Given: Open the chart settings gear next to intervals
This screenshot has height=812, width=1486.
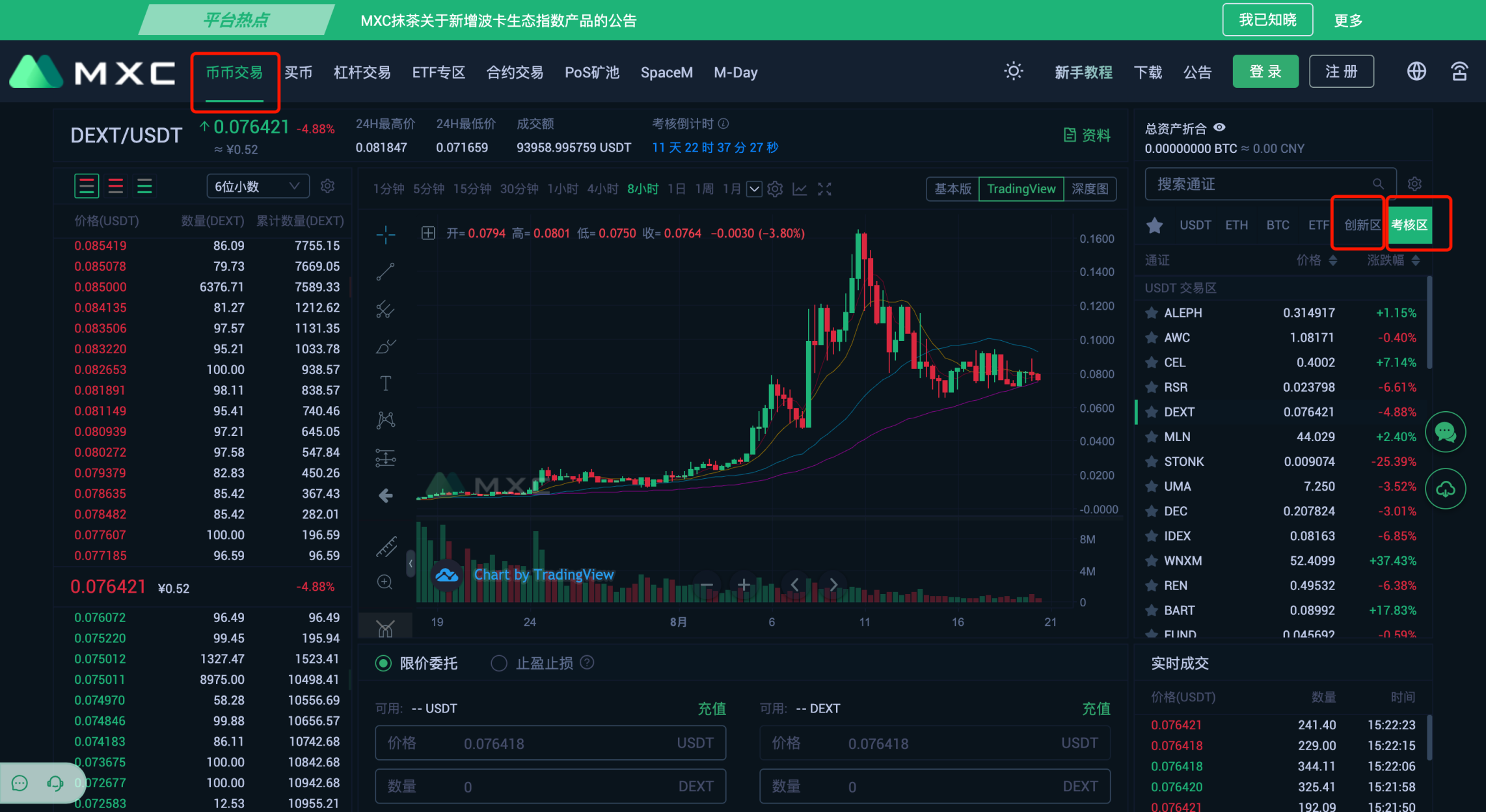Looking at the screenshot, I should click(774, 189).
